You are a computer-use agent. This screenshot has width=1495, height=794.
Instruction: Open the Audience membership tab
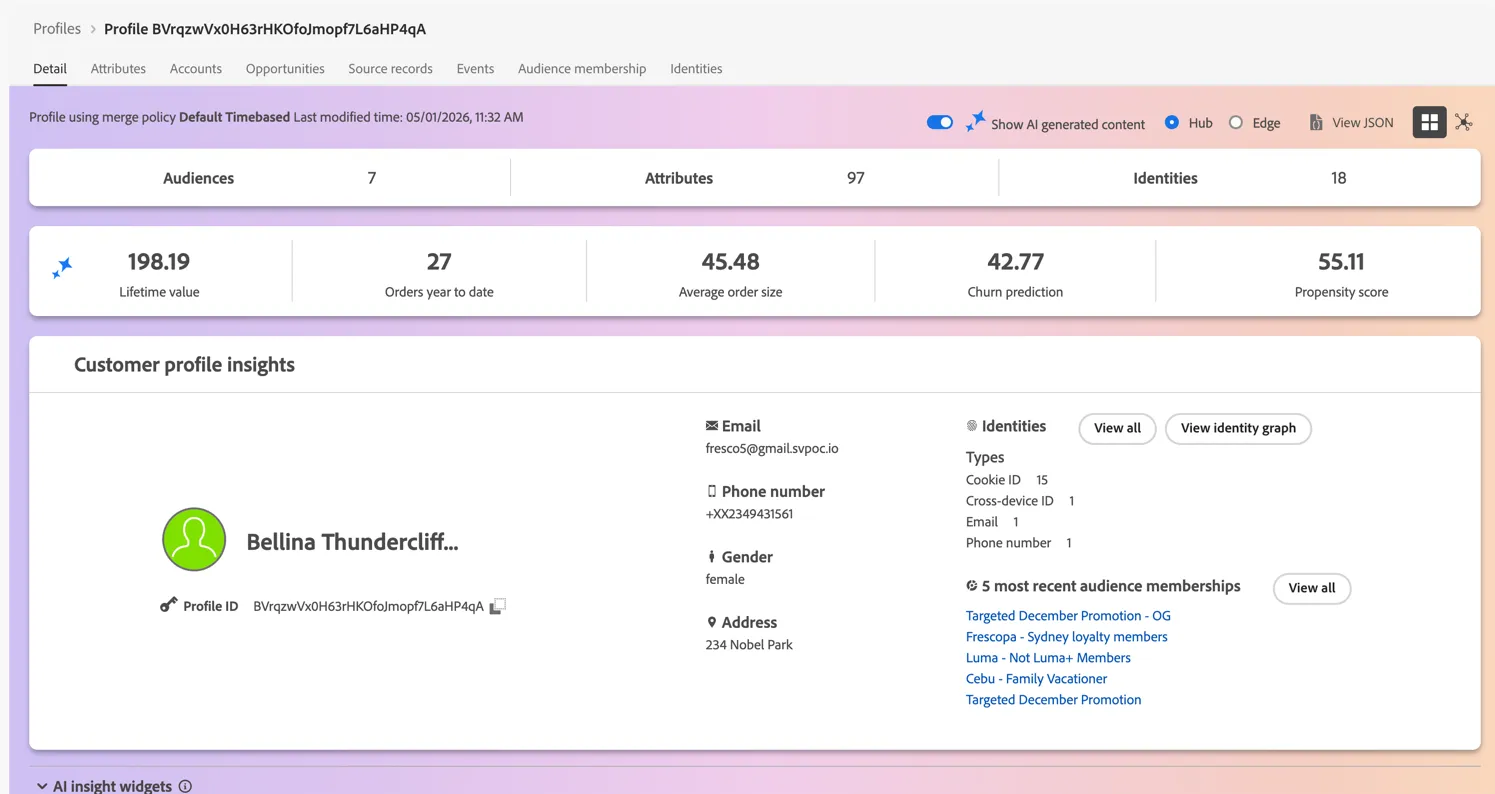(x=582, y=69)
